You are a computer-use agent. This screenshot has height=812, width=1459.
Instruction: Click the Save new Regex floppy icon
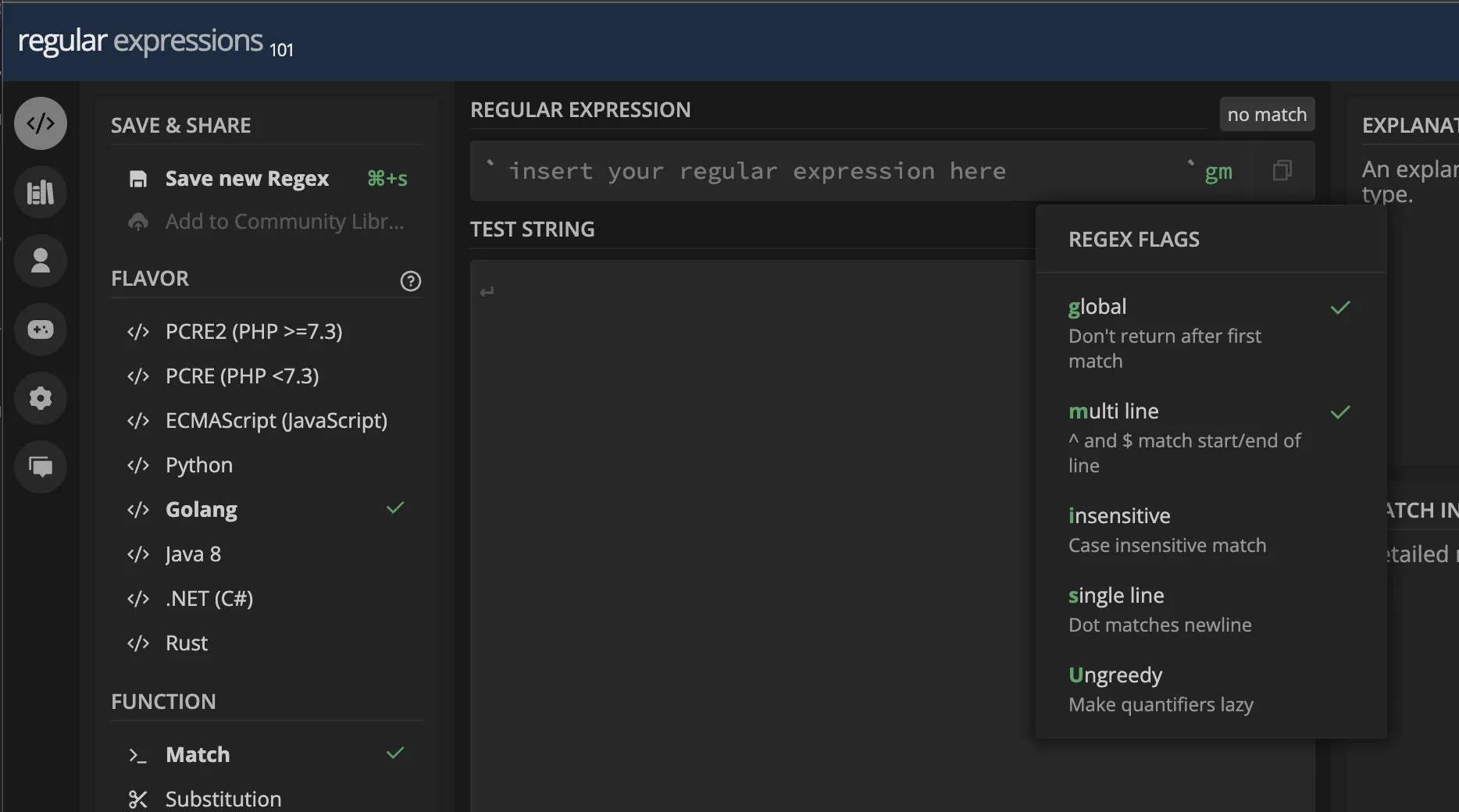pyautogui.click(x=138, y=179)
